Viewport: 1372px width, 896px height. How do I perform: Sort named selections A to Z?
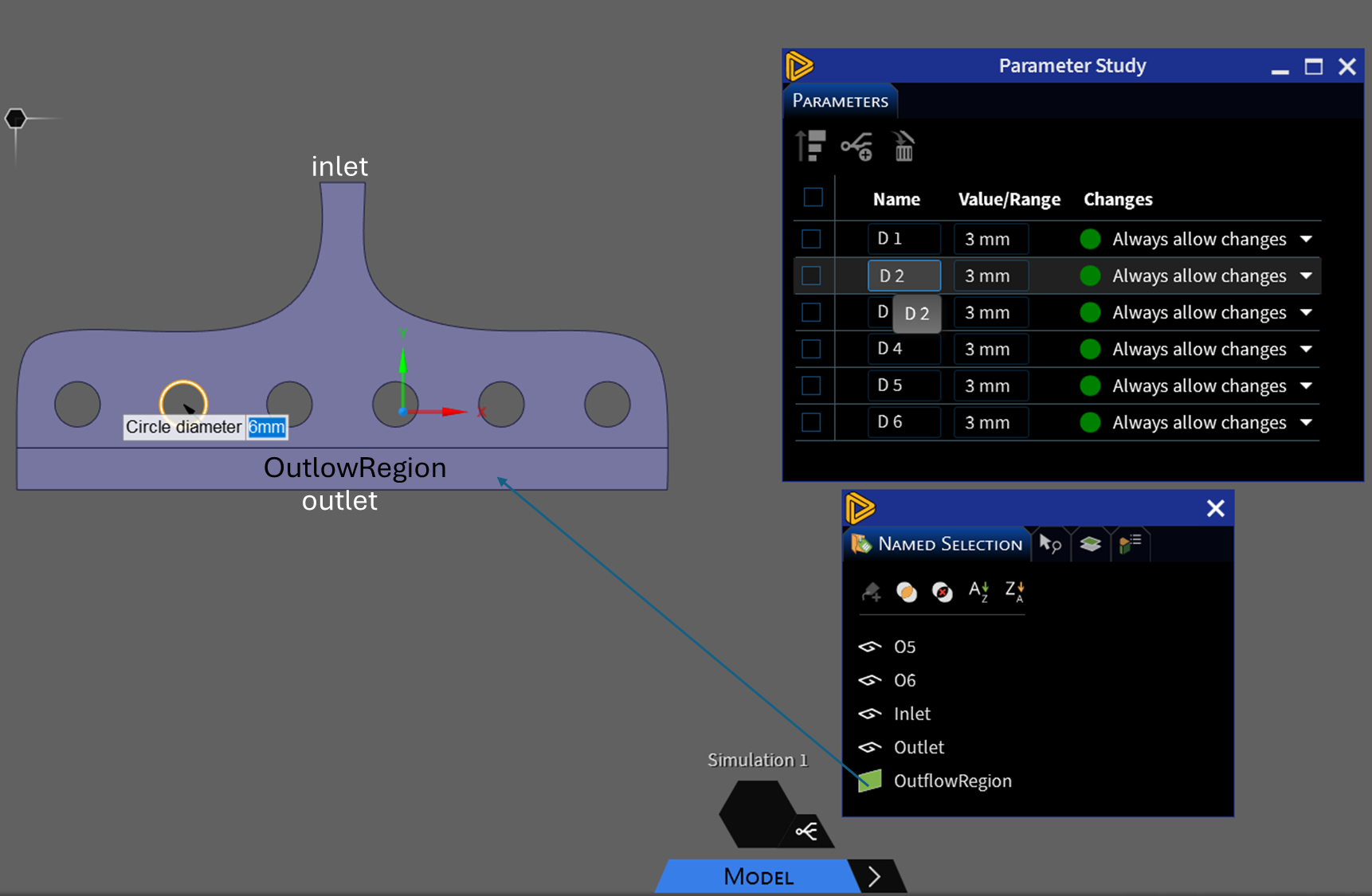(x=978, y=591)
